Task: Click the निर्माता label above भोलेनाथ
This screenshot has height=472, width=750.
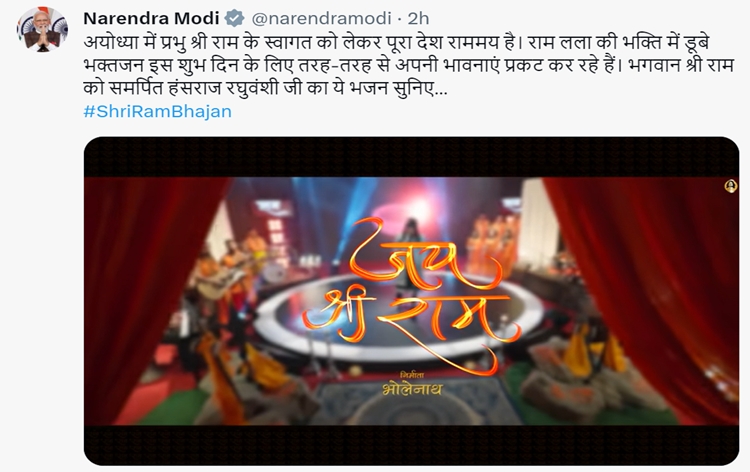Action: [412, 374]
